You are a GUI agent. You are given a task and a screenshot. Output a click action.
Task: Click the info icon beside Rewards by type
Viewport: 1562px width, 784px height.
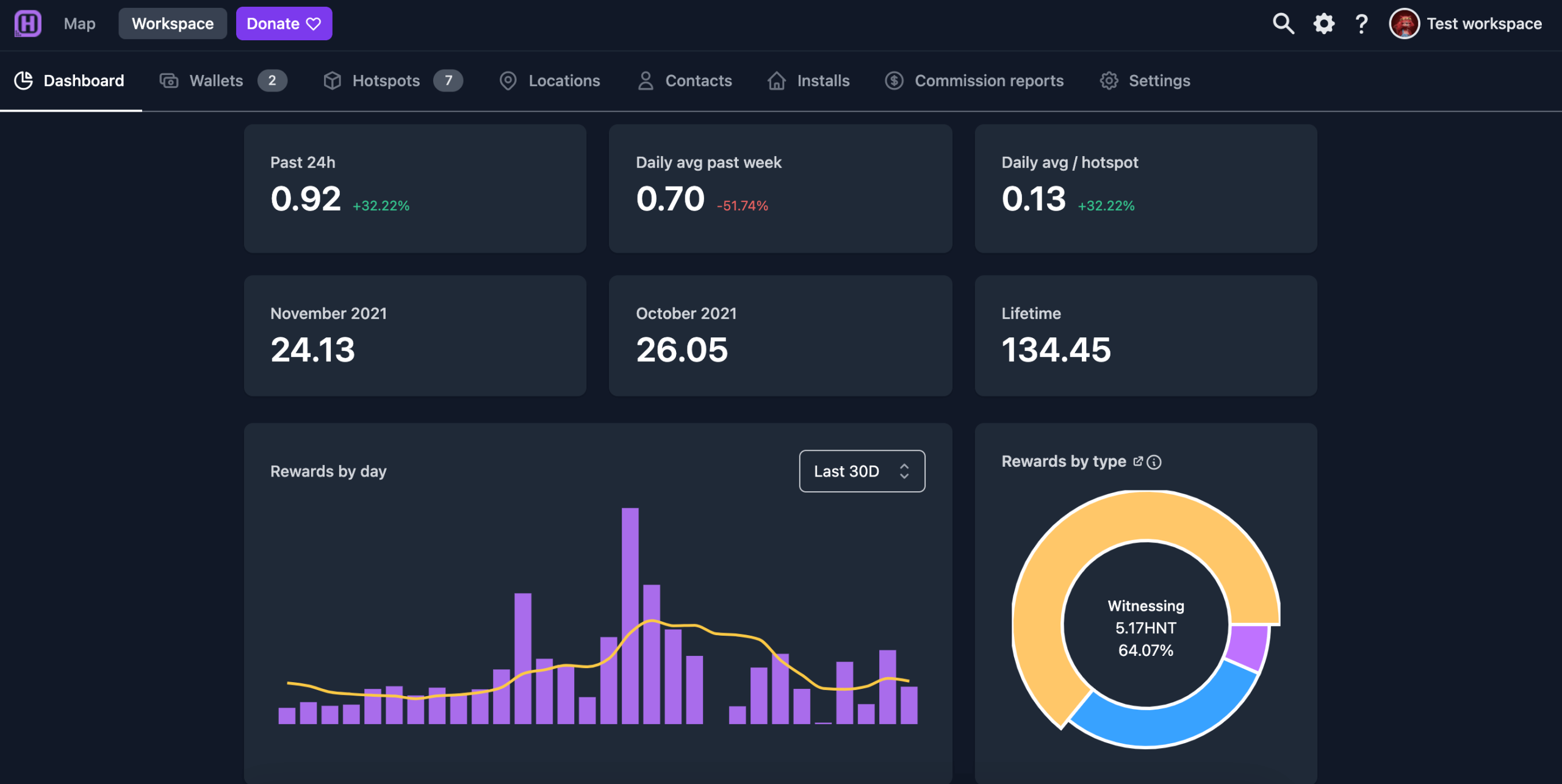click(x=1154, y=462)
